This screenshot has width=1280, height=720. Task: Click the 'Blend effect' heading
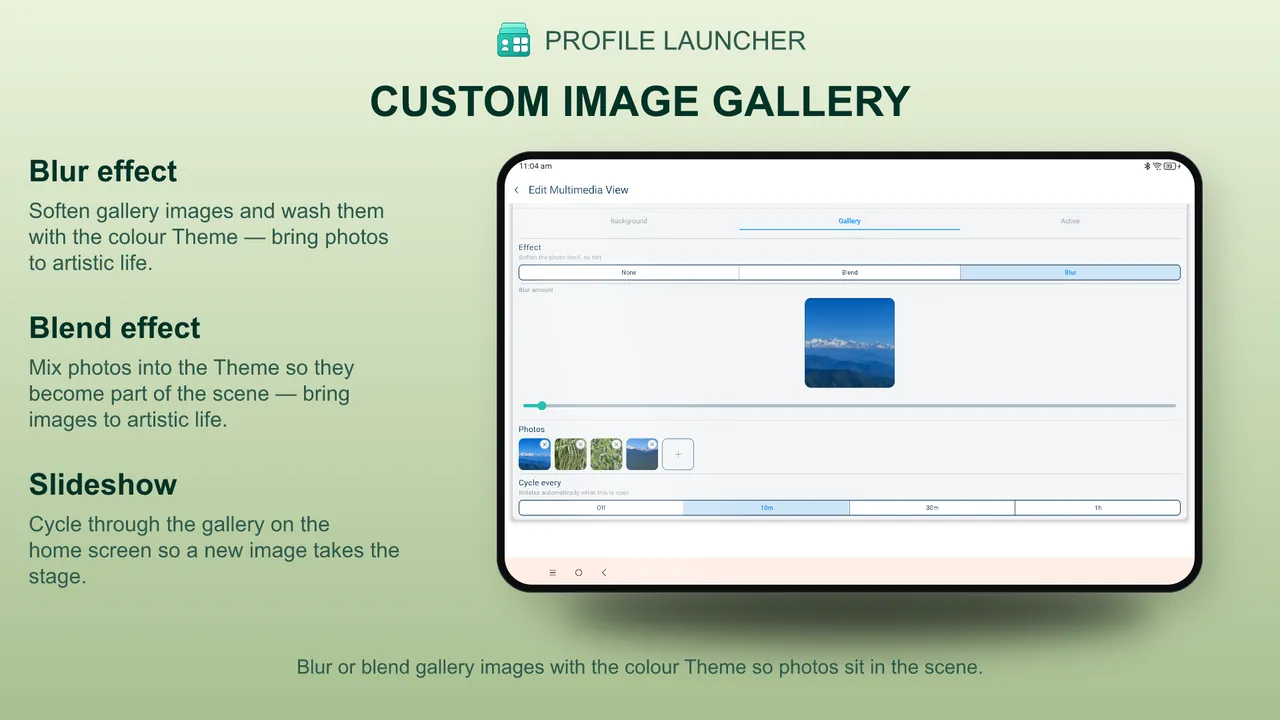point(115,328)
